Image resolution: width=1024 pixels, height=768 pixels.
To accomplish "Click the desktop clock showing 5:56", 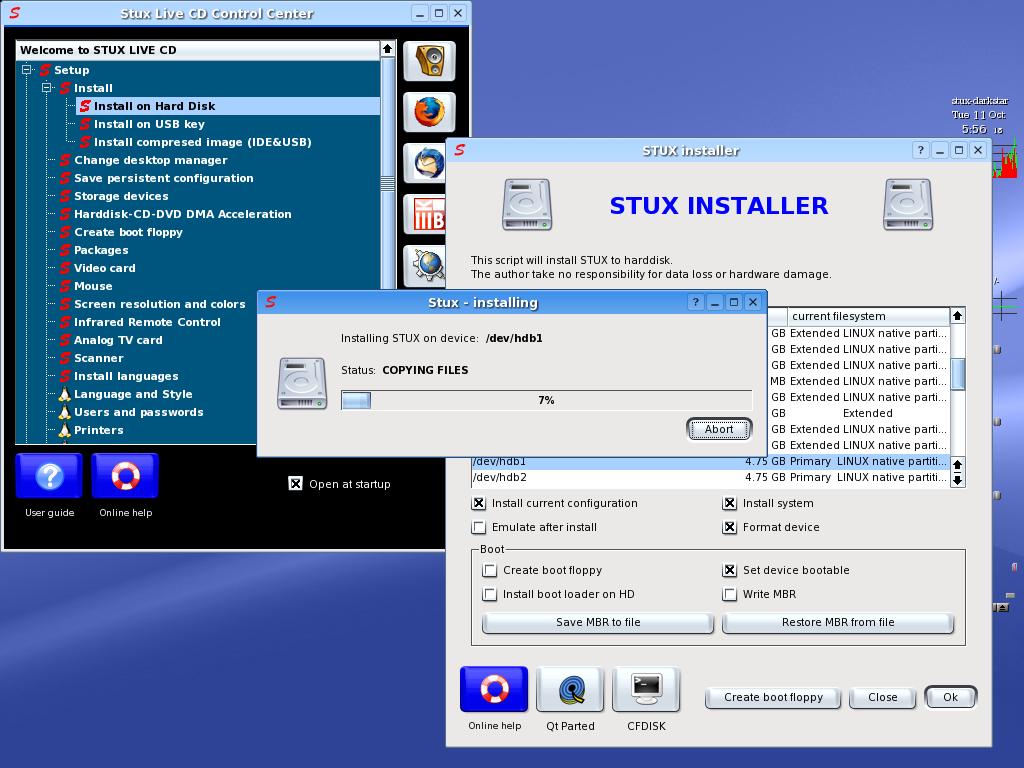I will pos(974,129).
